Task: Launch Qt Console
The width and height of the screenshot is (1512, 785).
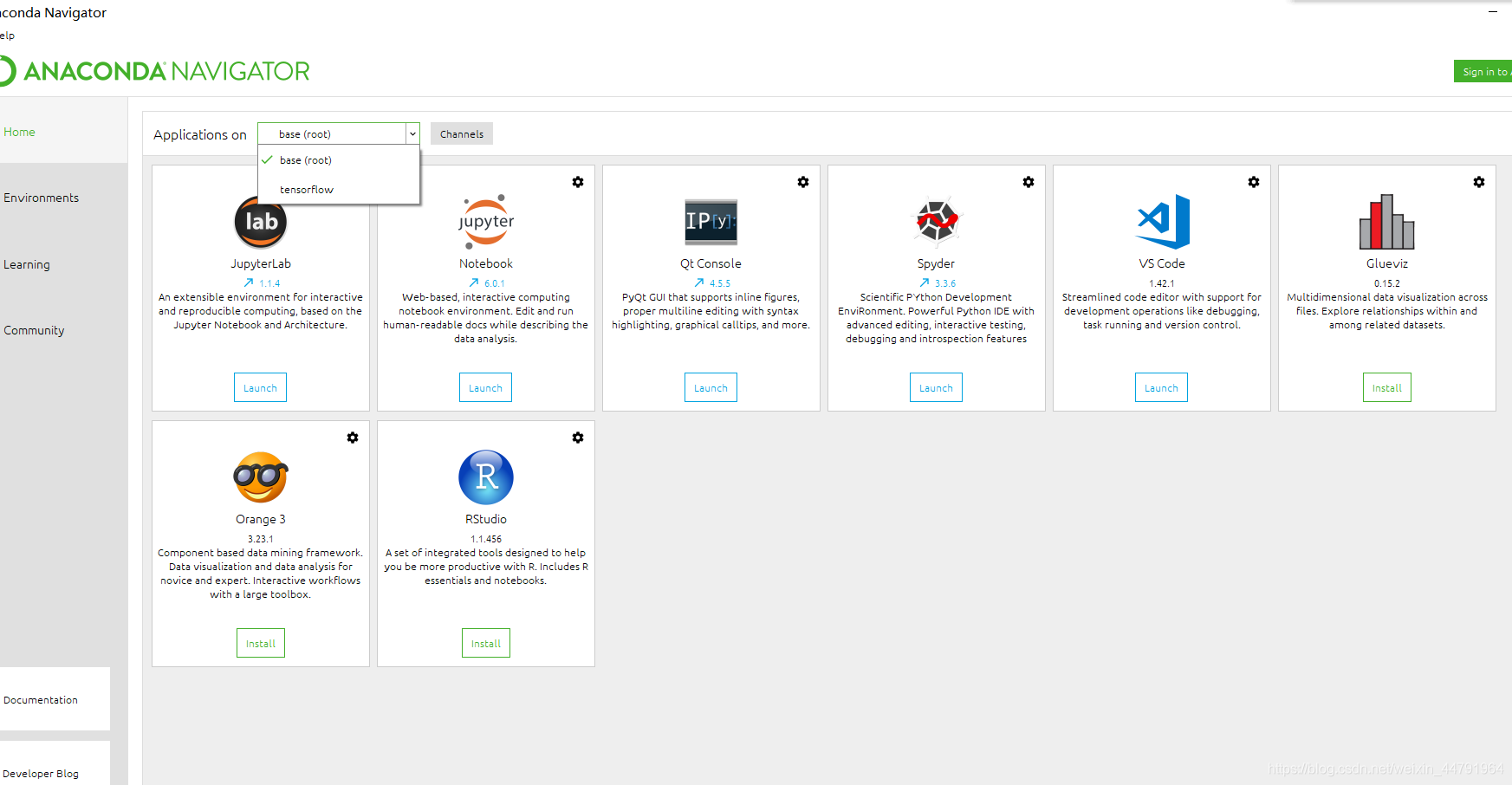Action: [x=711, y=387]
